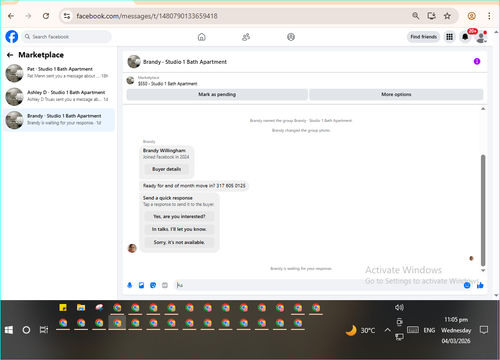Image resolution: width=500 pixels, height=360 pixels.
Task: Open the $550 Studio 1 Bath listing link
Action: 168,83
